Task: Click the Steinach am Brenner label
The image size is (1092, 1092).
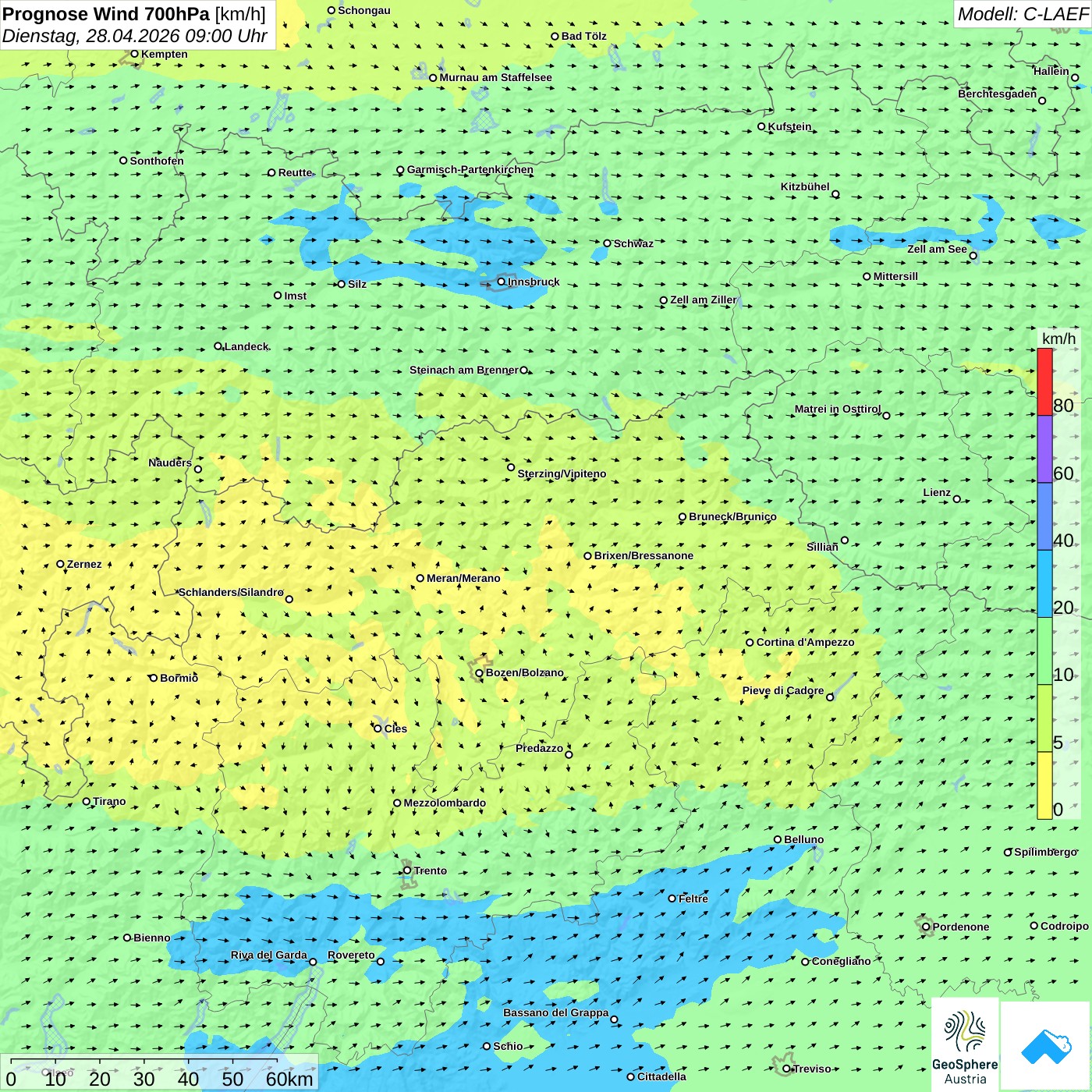Action: (463, 370)
